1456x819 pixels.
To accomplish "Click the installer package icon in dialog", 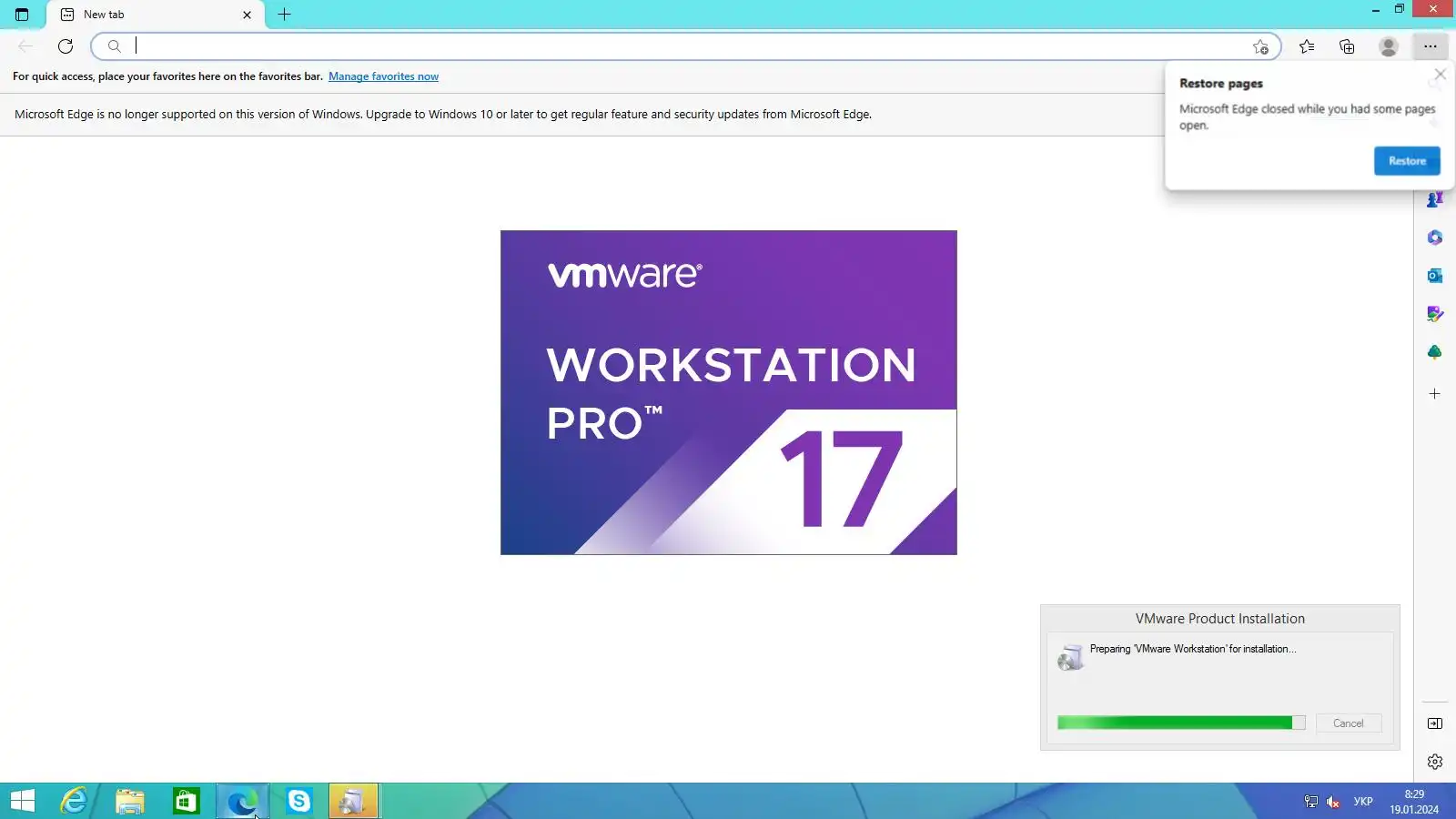I will 1070,656.
